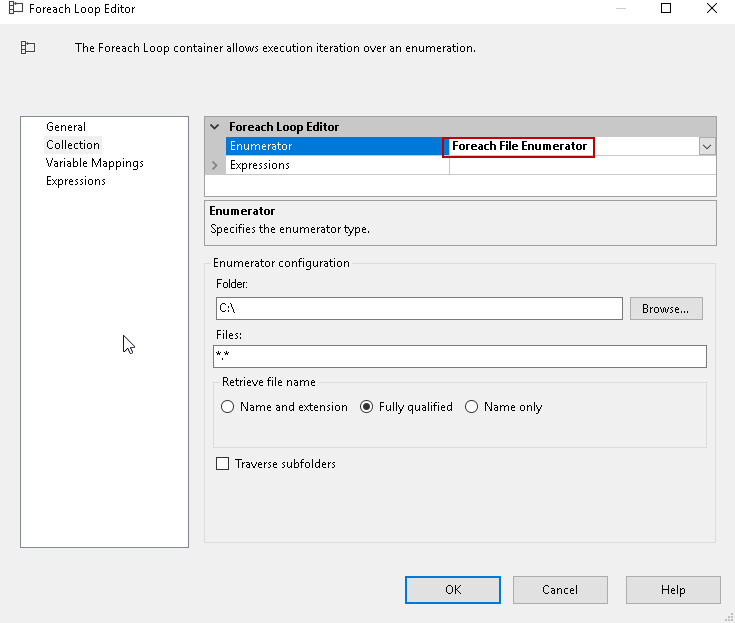Open the Enumerator type dropdown arrow

click(x=707, y=146)
